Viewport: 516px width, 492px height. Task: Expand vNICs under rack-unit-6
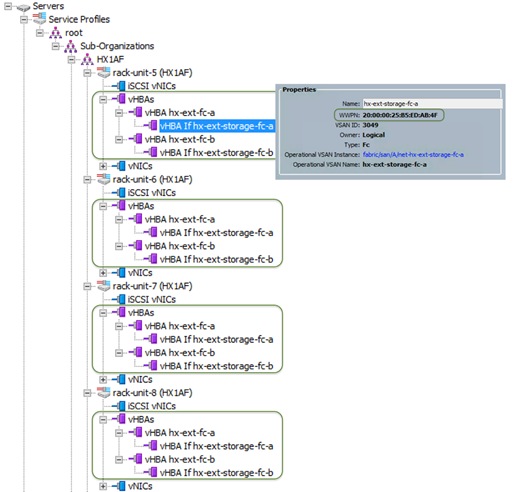pyautogui.click(x=103, y=273)
